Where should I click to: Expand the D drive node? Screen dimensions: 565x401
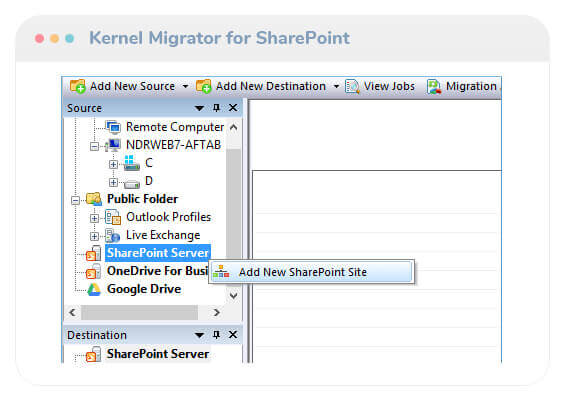[x=113, y=182]
